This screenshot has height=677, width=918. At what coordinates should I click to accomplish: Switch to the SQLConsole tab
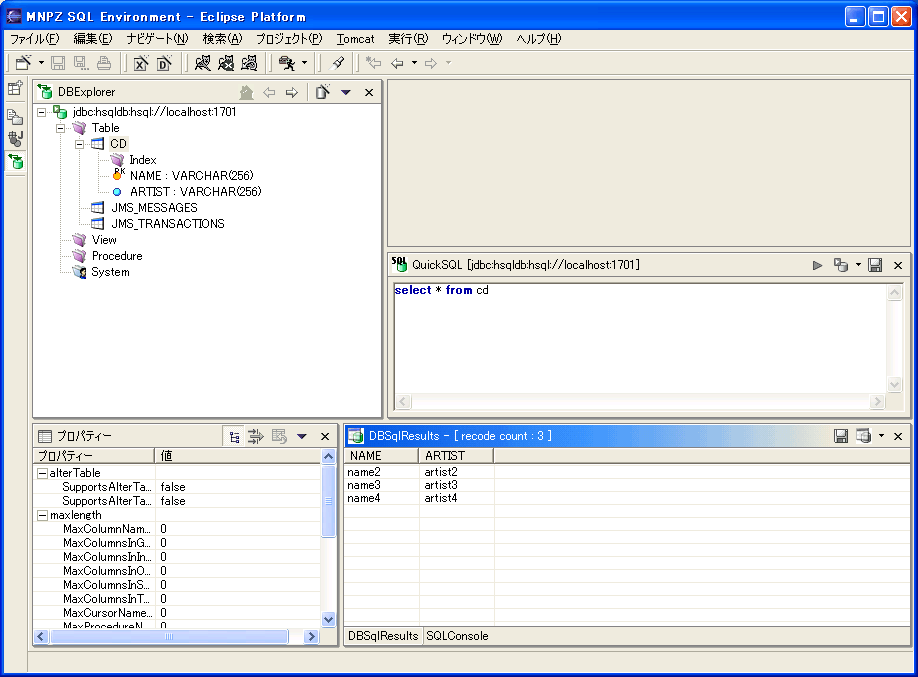click(457, 636)
